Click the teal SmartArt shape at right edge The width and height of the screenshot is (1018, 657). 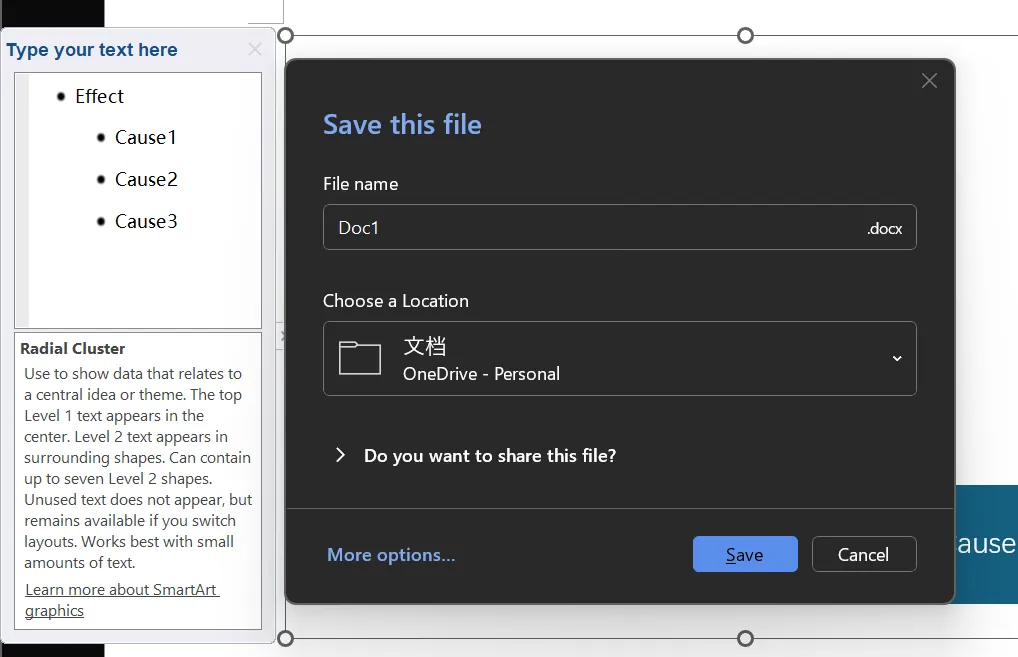(986, 544)
